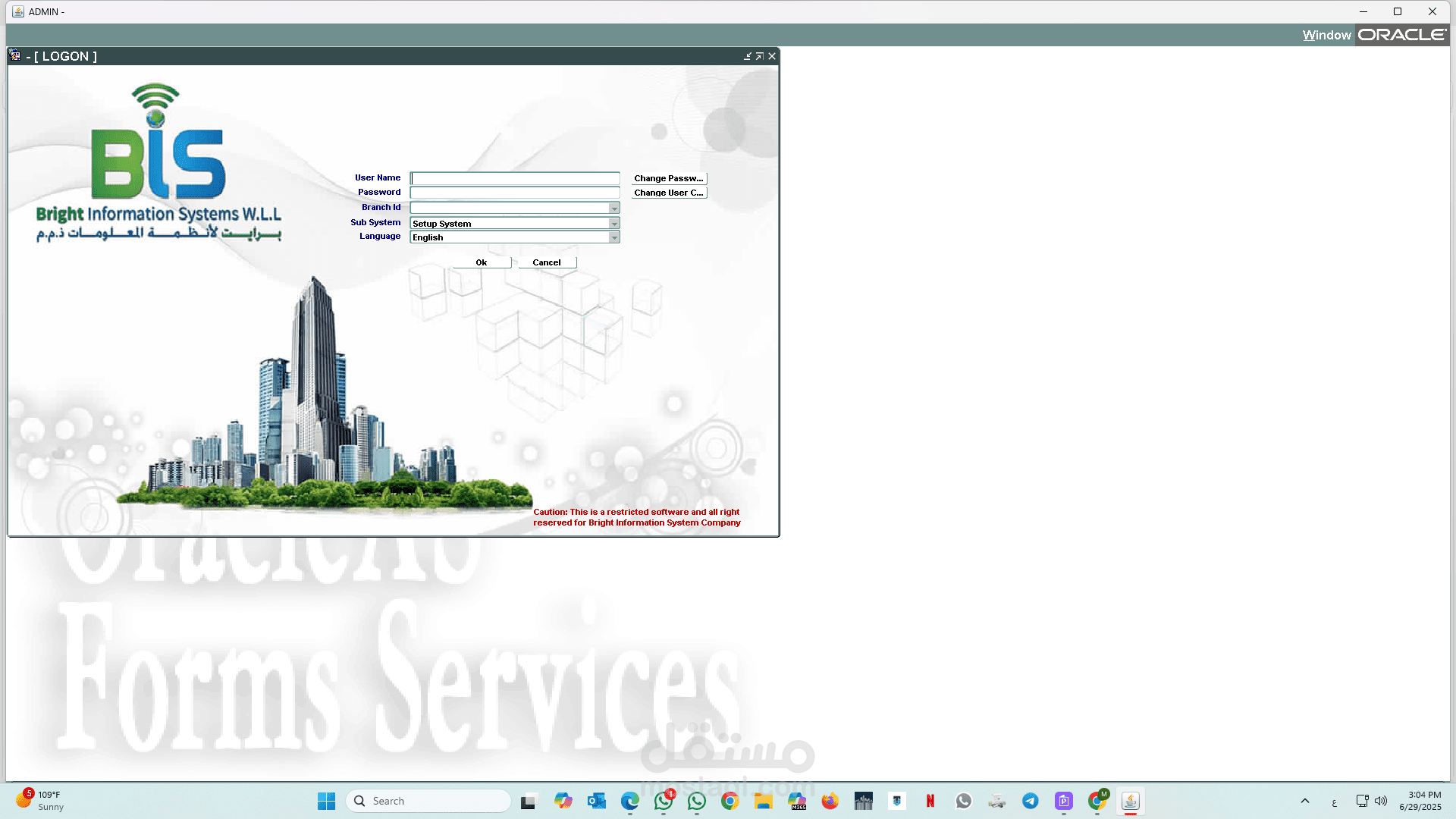Click the volume speaker tray icon

tap(1381, 801)
